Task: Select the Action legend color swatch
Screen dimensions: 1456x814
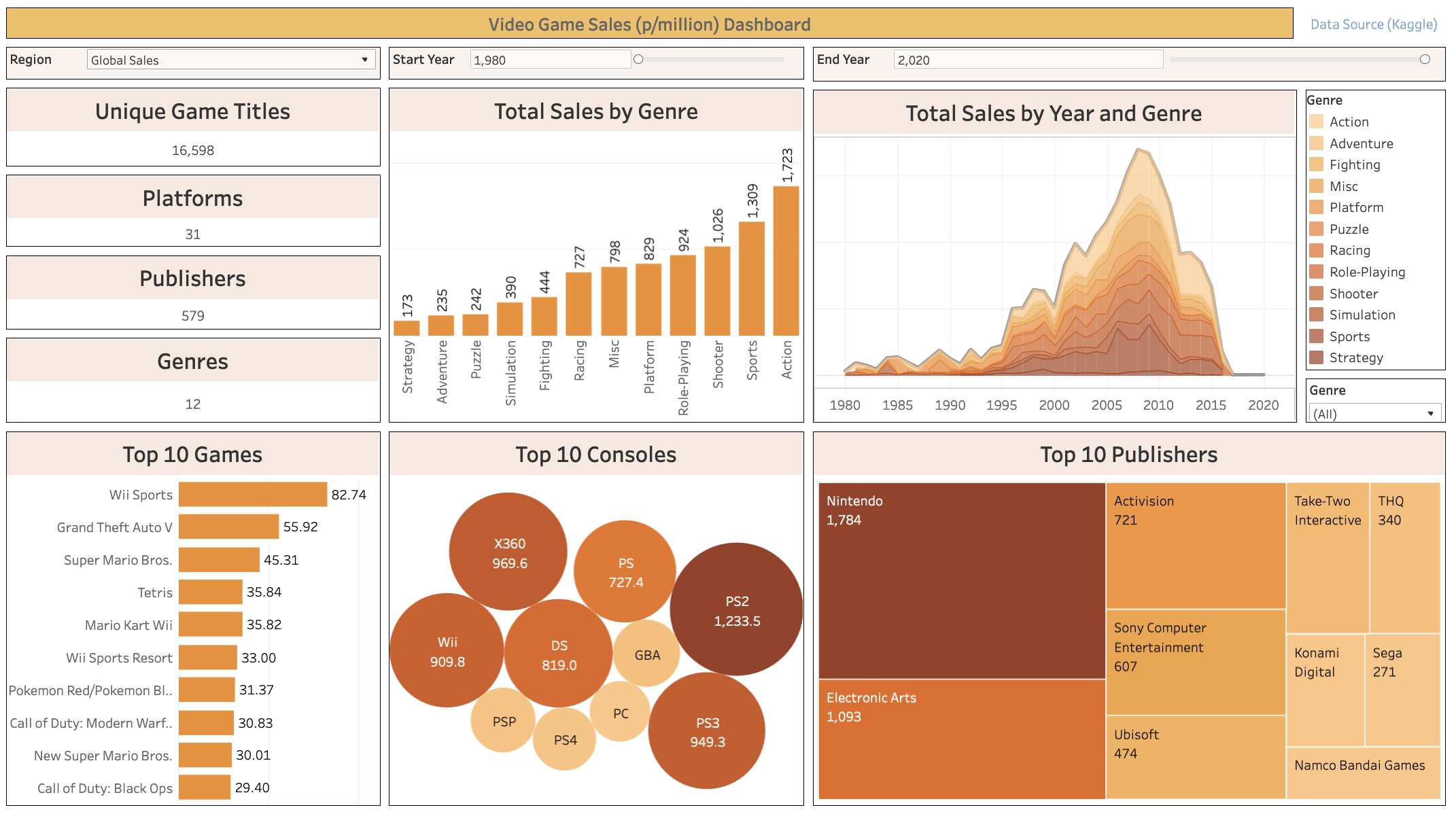Action: [x=1317, y=122]
